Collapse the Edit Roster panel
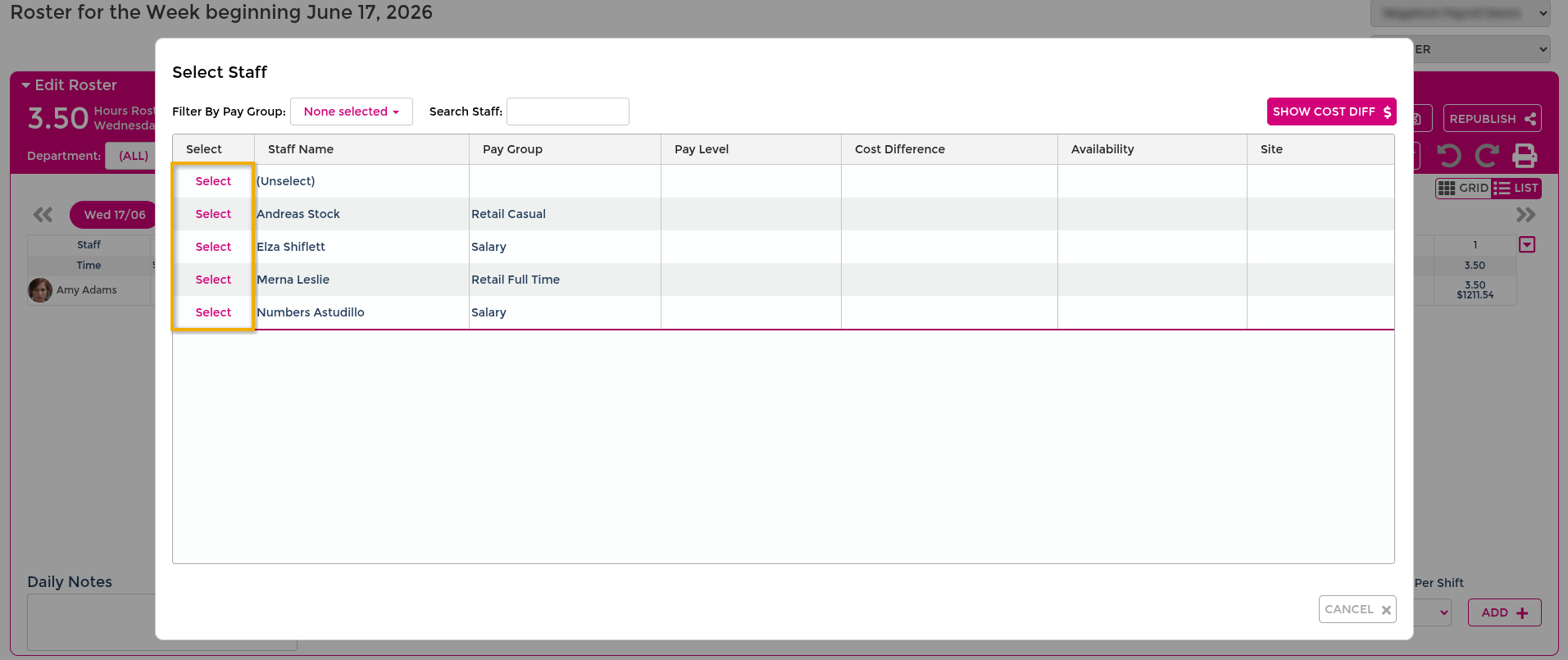The image size is (1568, 660). click(x=69, y=85)
